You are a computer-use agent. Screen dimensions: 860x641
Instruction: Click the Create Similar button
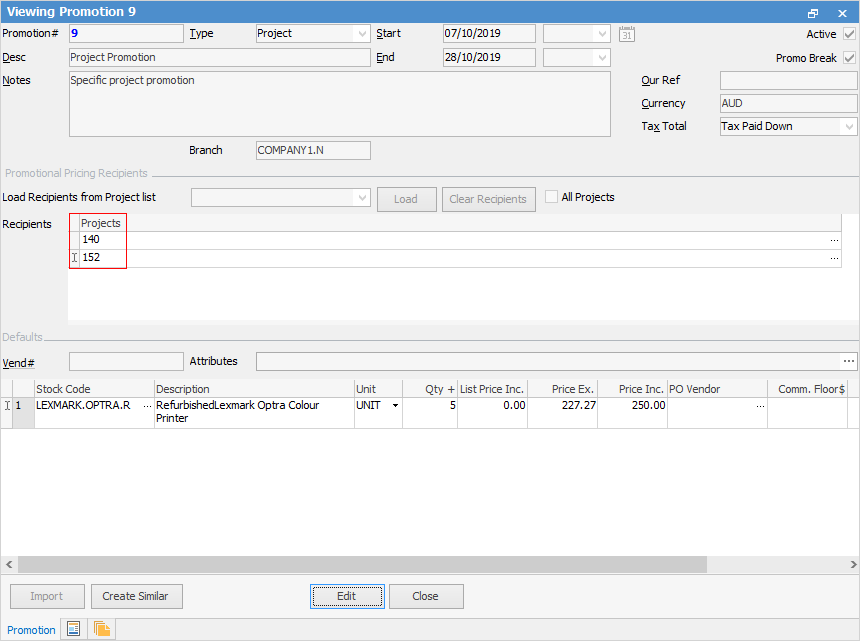pos(136,596)
